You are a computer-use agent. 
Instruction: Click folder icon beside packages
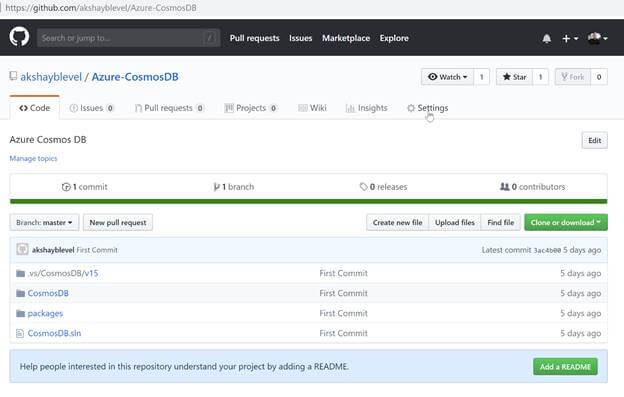pos(20,313)
